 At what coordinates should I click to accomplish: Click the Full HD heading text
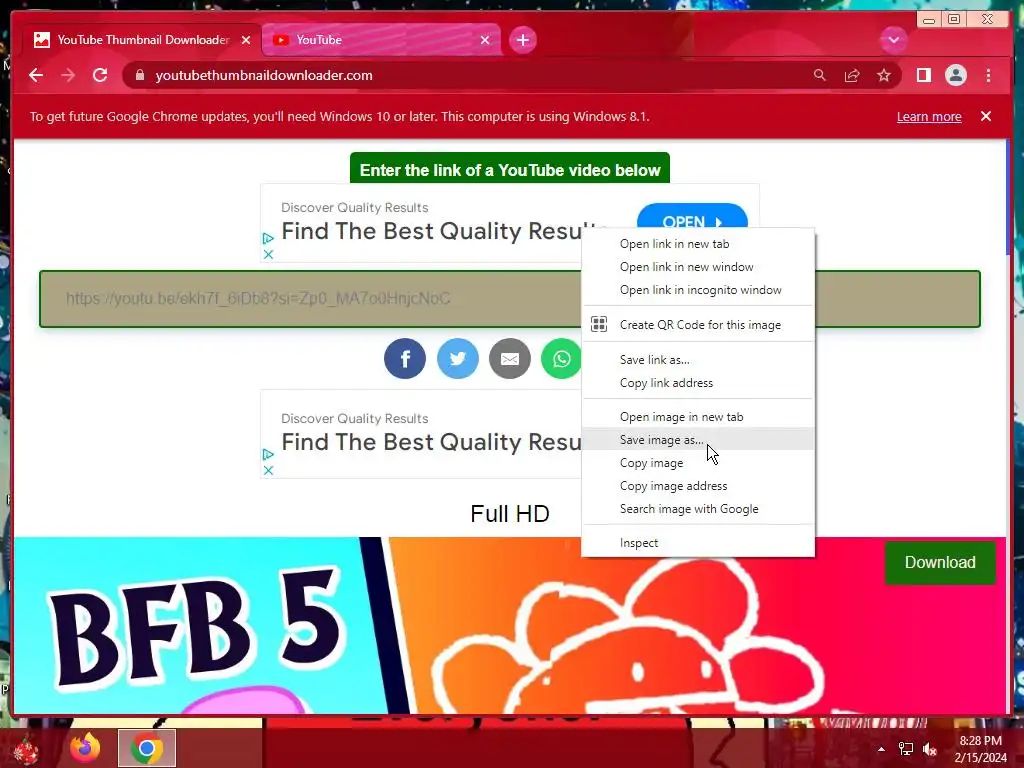pos(510,514)
